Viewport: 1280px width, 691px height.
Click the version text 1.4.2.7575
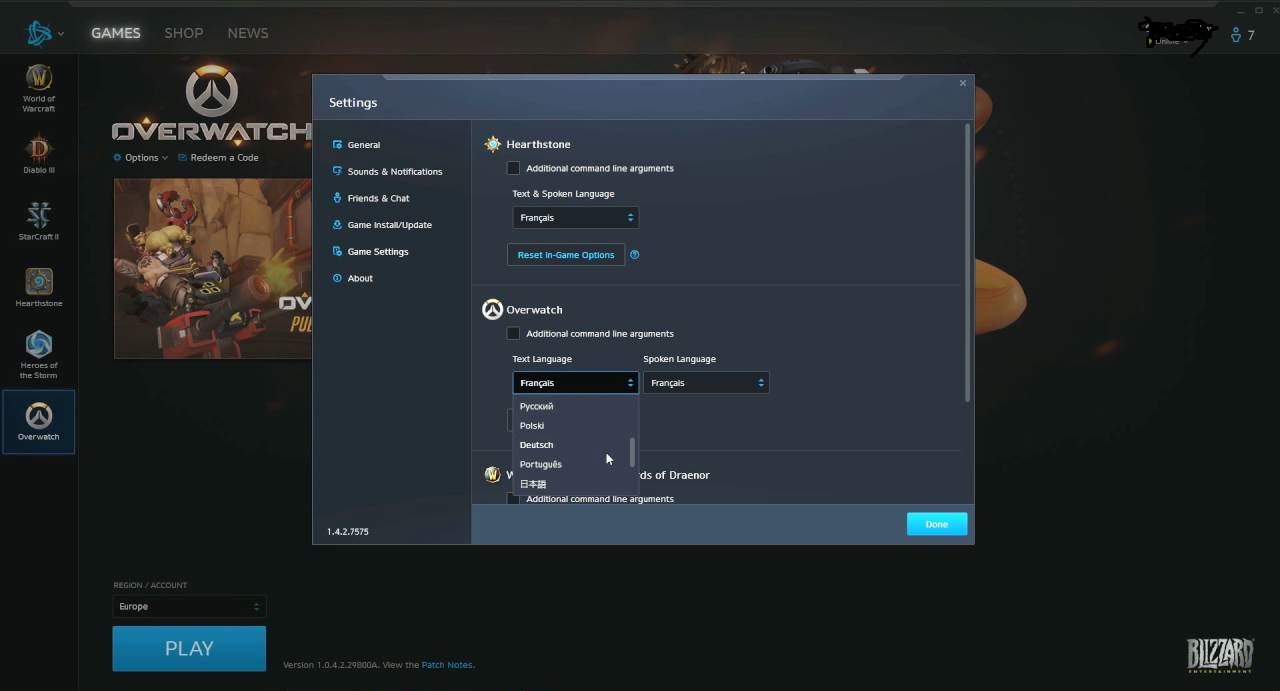coord(348,532)
